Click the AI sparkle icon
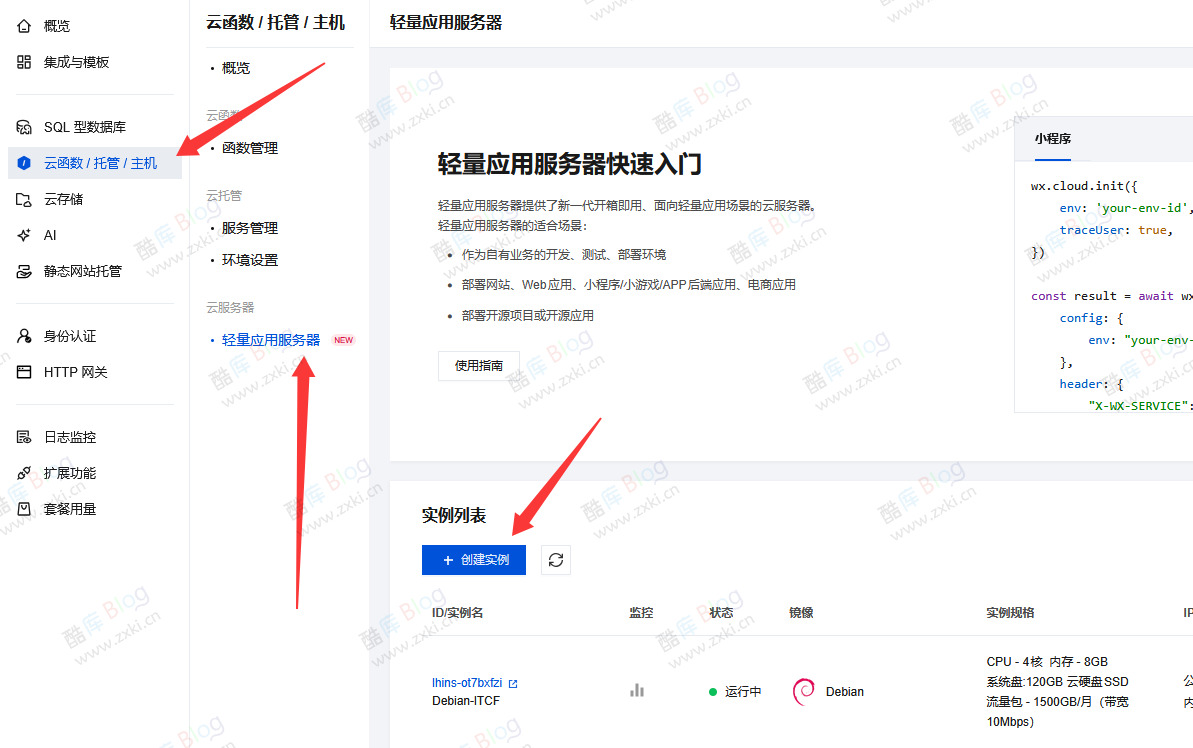This screenshot has height=748, width=1193. pyautogui.click(x=24, y=235)
